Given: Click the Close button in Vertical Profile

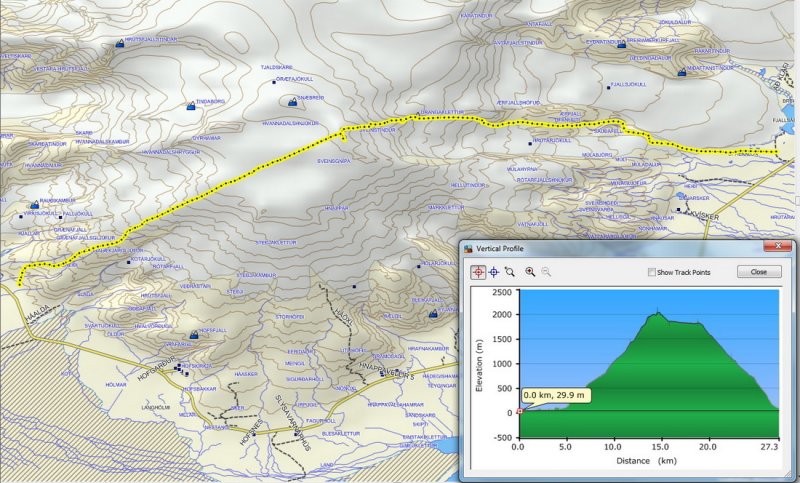Looking at the screenshot, I should click(759, 272).
